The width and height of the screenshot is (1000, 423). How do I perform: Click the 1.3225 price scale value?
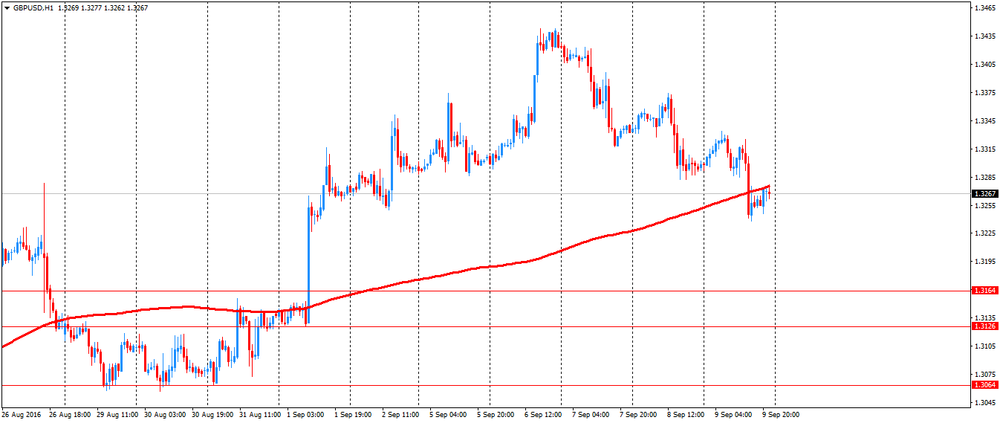[983, 233]
